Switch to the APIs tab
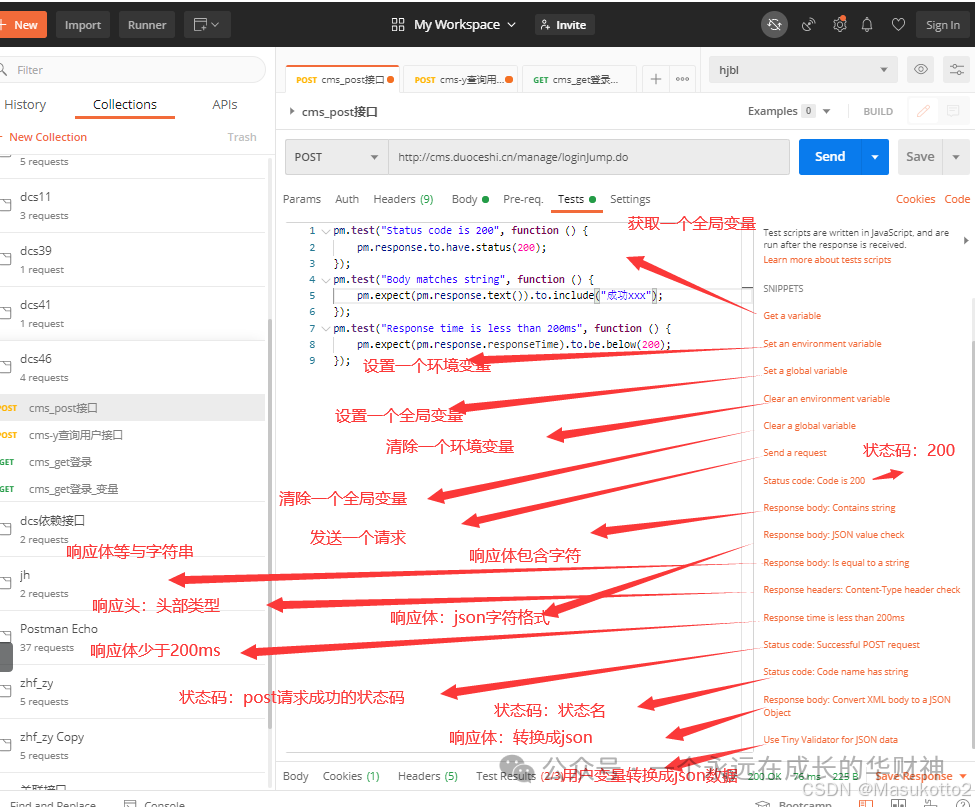 pos(224,104)
